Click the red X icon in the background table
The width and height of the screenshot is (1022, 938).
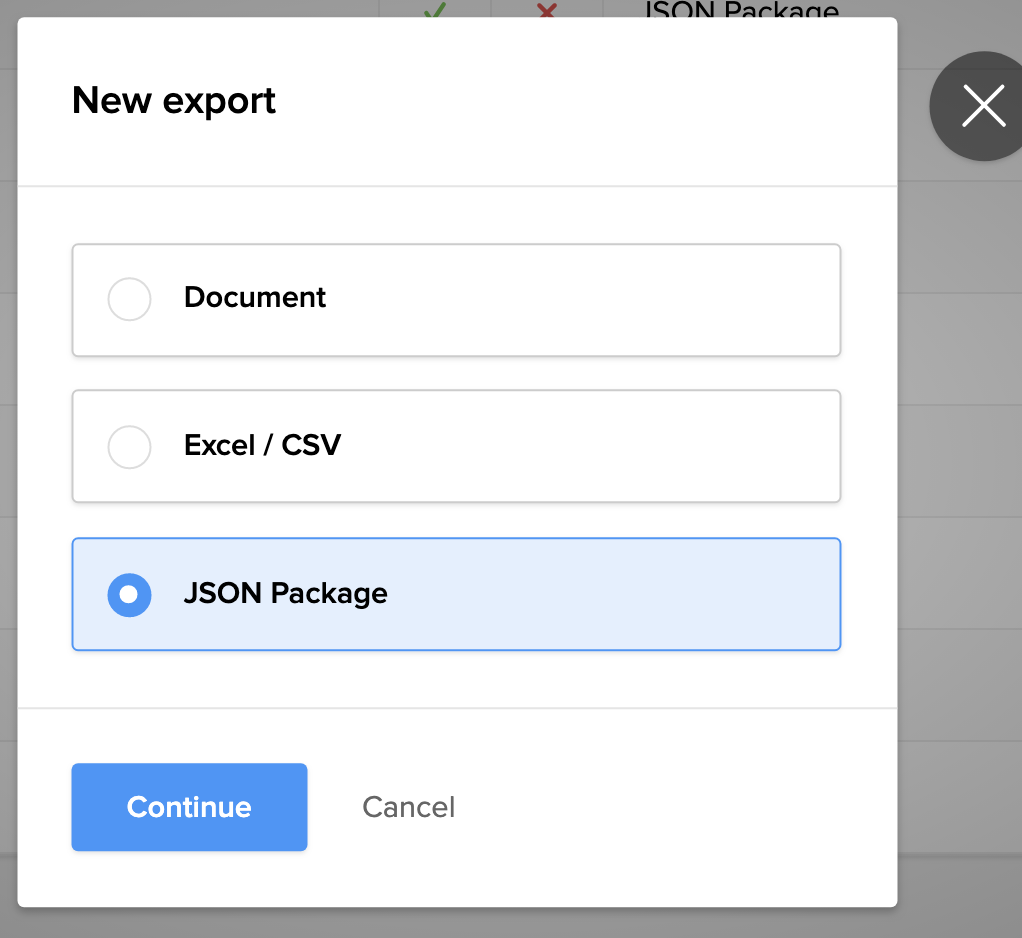point(546,10)
